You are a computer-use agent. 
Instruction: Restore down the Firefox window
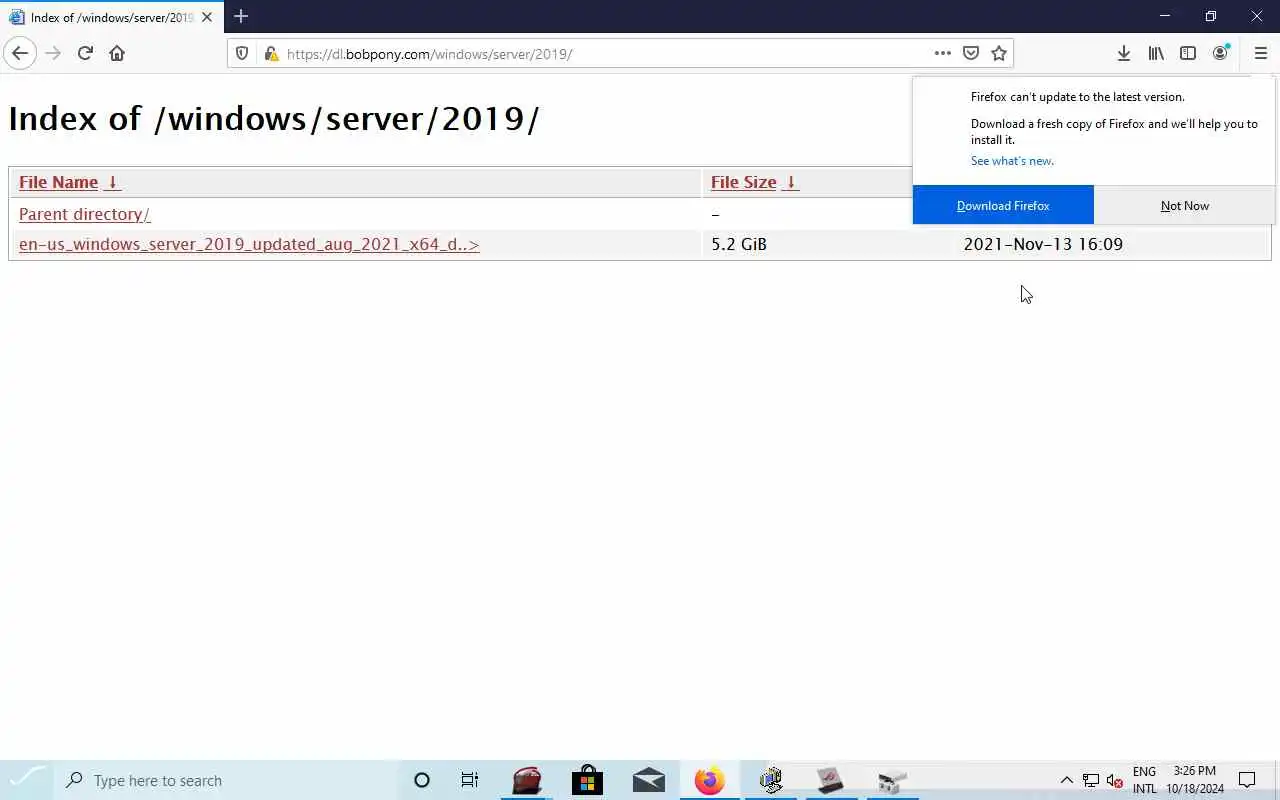(x=1211, y=16)
